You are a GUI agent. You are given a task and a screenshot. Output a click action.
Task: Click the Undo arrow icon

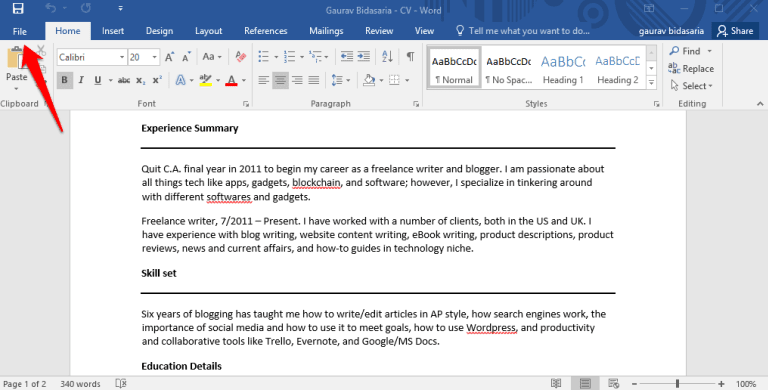coord(50,8)
